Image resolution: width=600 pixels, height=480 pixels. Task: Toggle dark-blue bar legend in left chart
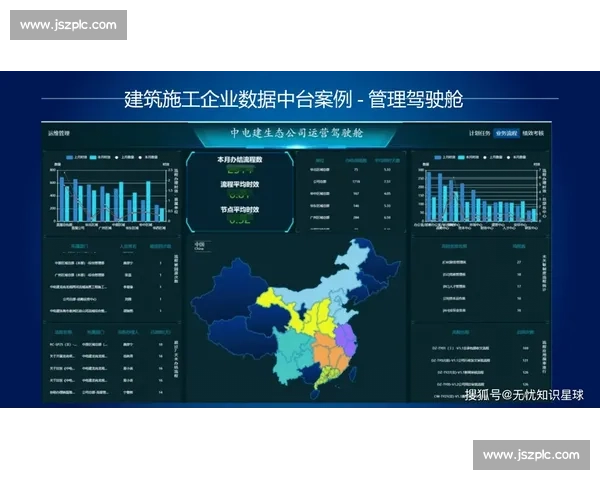pyautogui.click(x=77, y=157)
